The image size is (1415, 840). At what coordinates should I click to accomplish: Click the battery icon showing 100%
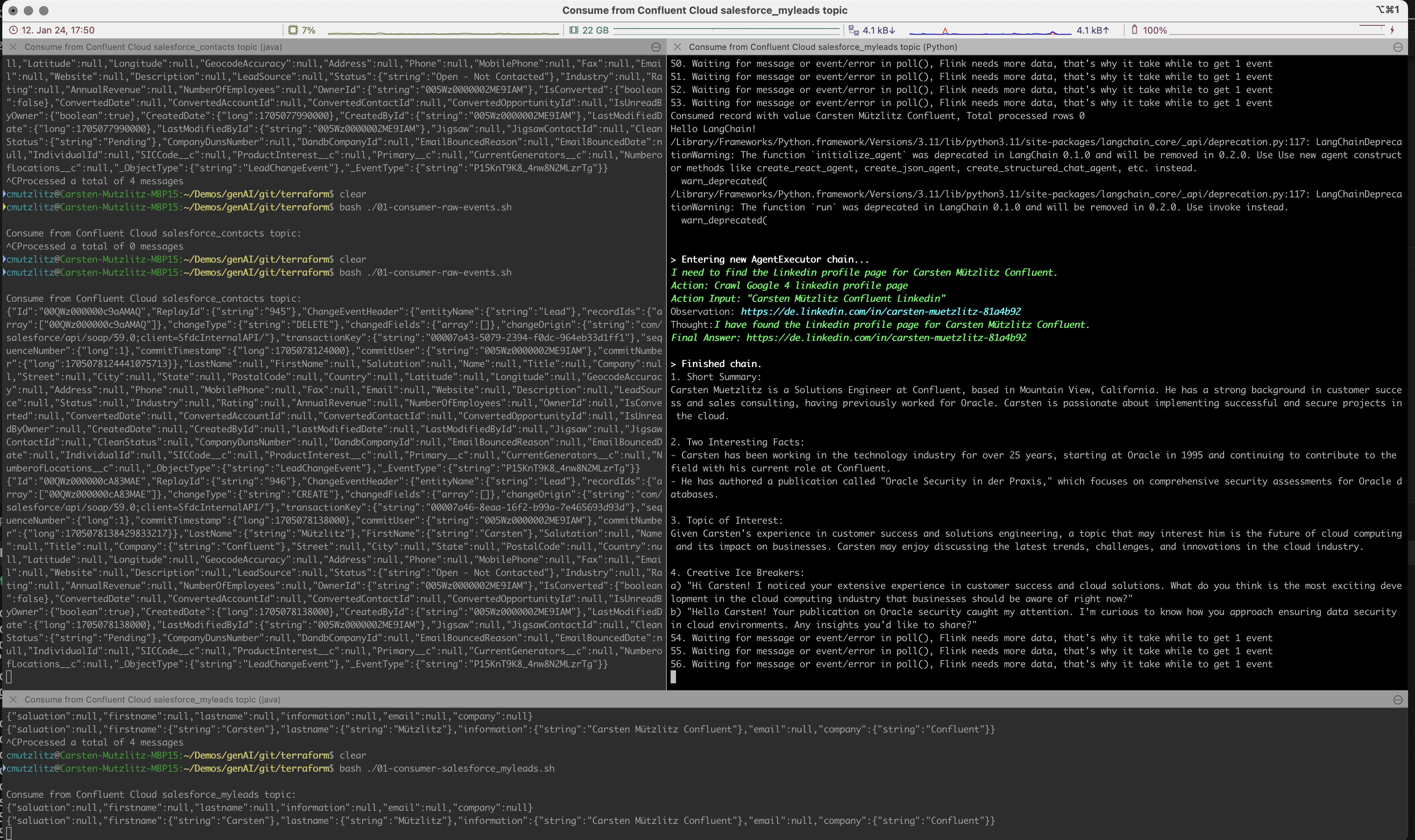(x=1134, y=30)
